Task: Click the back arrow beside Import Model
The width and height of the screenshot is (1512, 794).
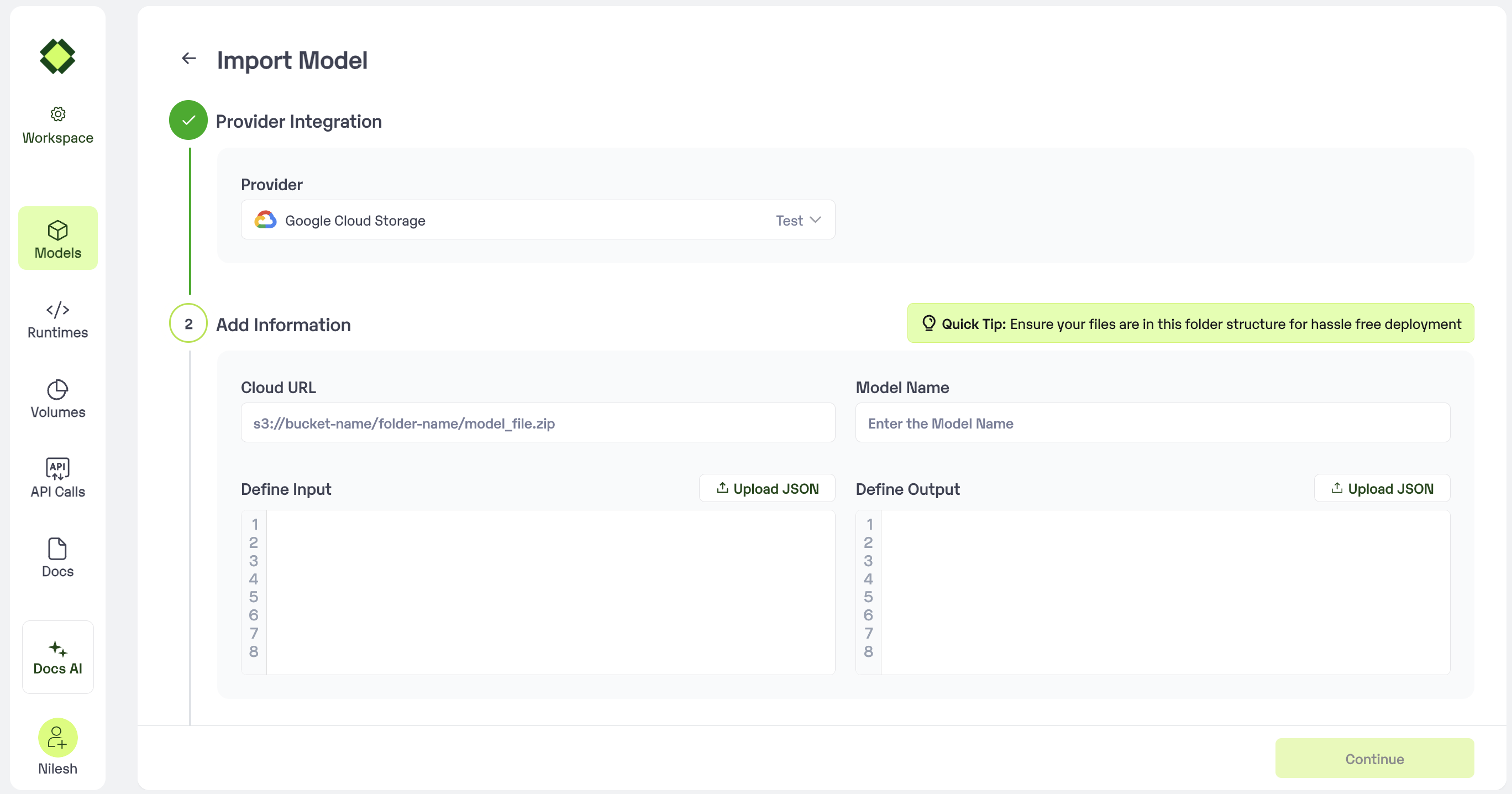Action: [188, 58]
